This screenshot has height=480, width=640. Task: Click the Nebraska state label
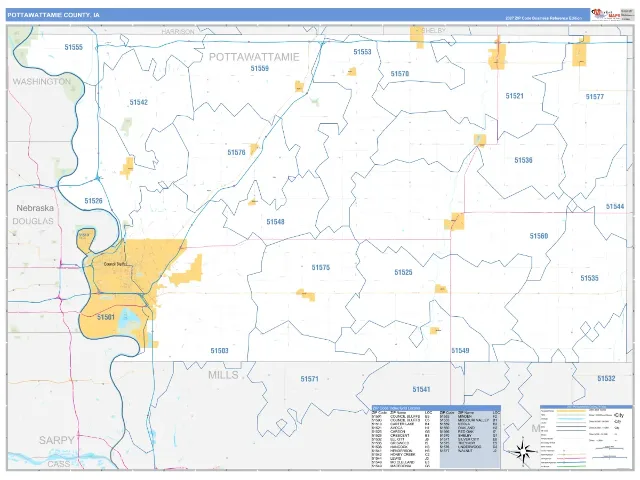coord(35,208)
